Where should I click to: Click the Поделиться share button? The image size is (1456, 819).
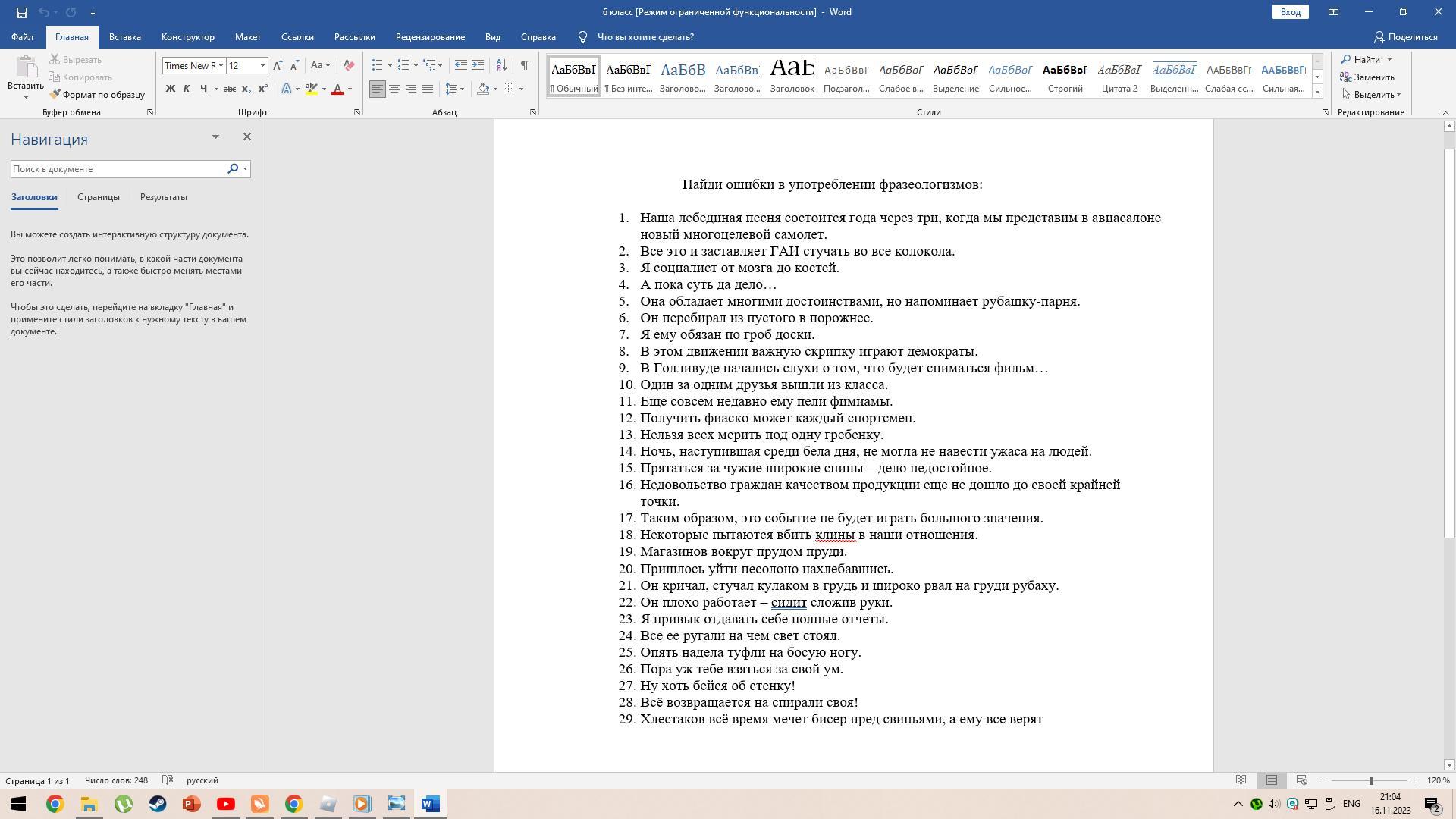click(x=1406, y=36)
